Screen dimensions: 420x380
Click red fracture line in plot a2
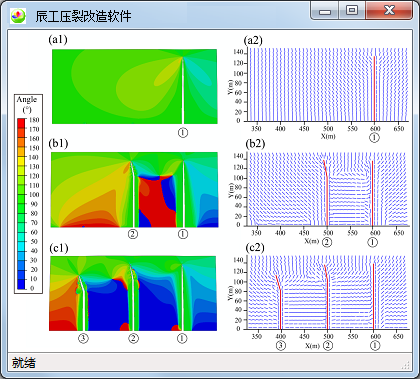(x=374, y=89)
